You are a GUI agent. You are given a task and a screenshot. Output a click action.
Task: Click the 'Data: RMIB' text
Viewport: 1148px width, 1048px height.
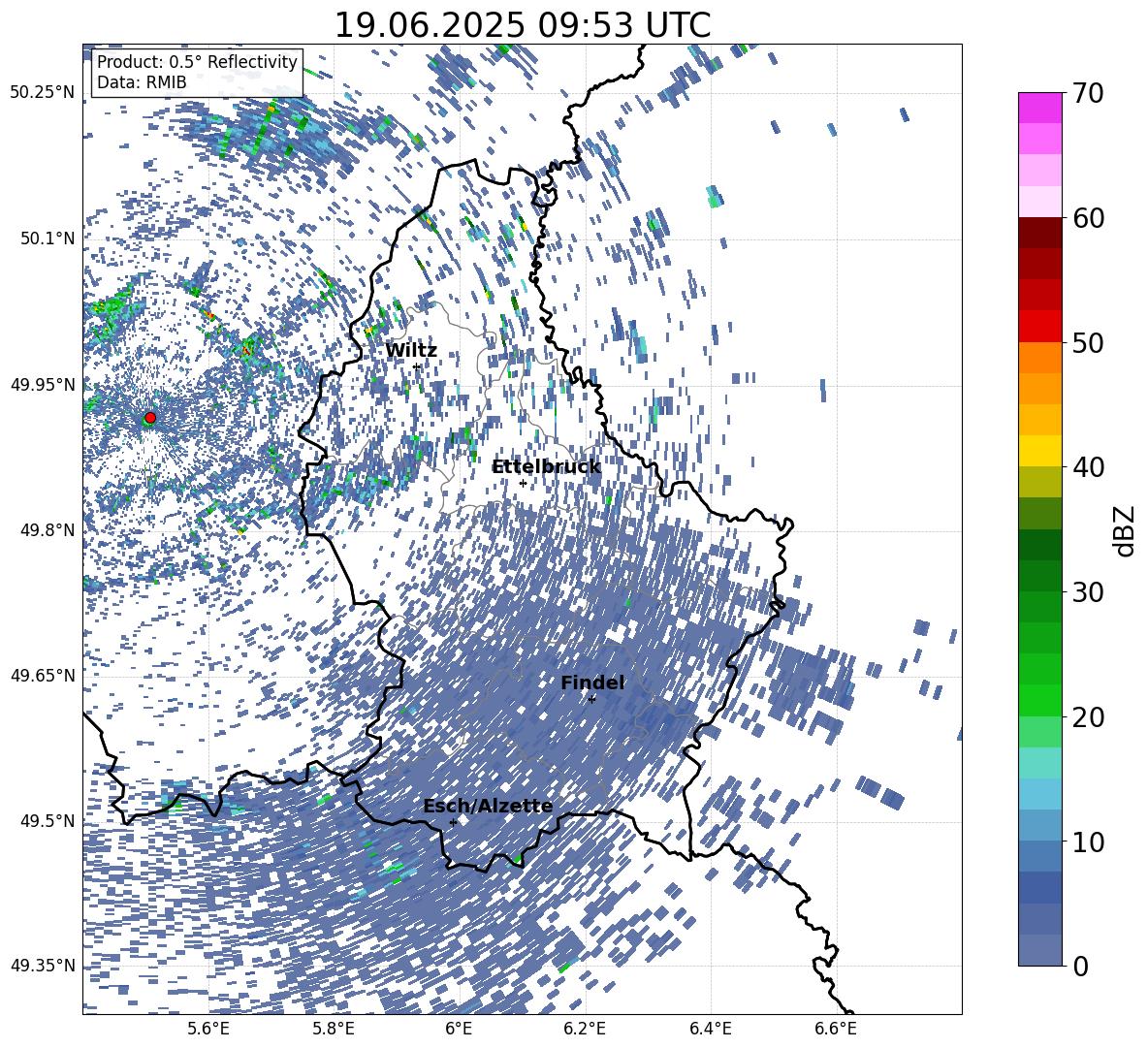coord(142,82)
